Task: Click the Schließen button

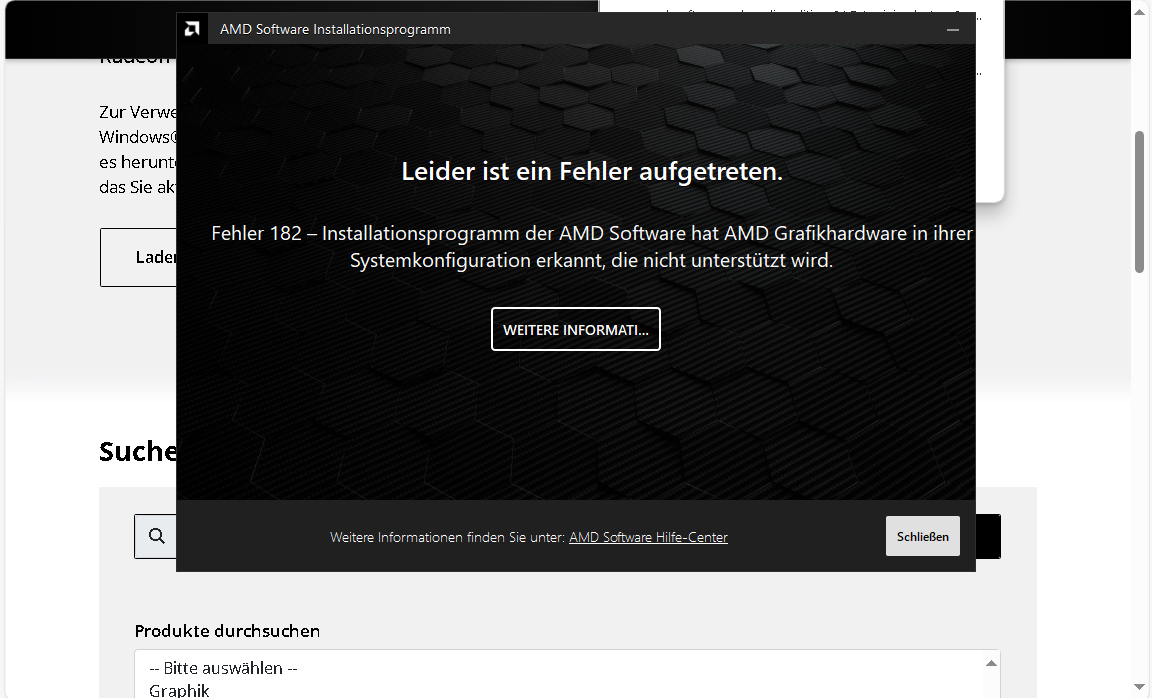Action: 922,536
